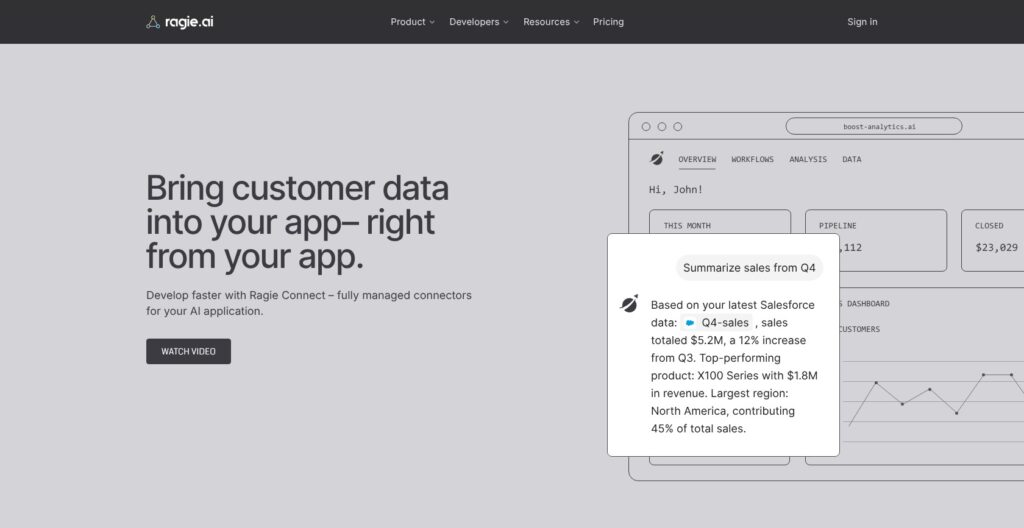Click the DASHBOARD label in mockup
This screenshot has height=528, width=1024.
868,304
